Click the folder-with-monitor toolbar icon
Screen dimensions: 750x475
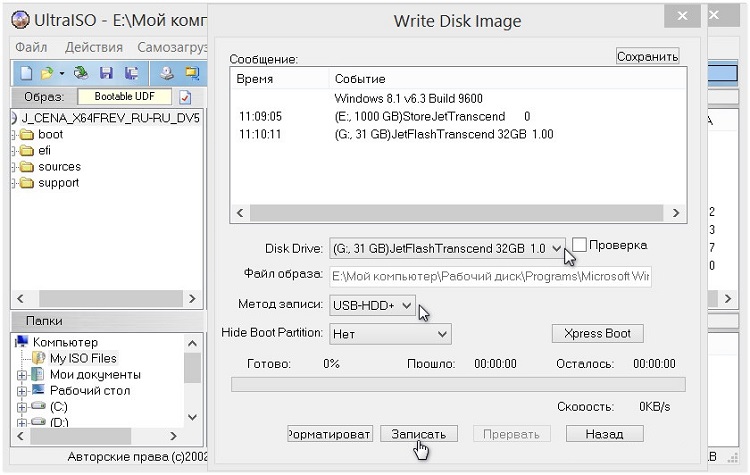point(192,73)
